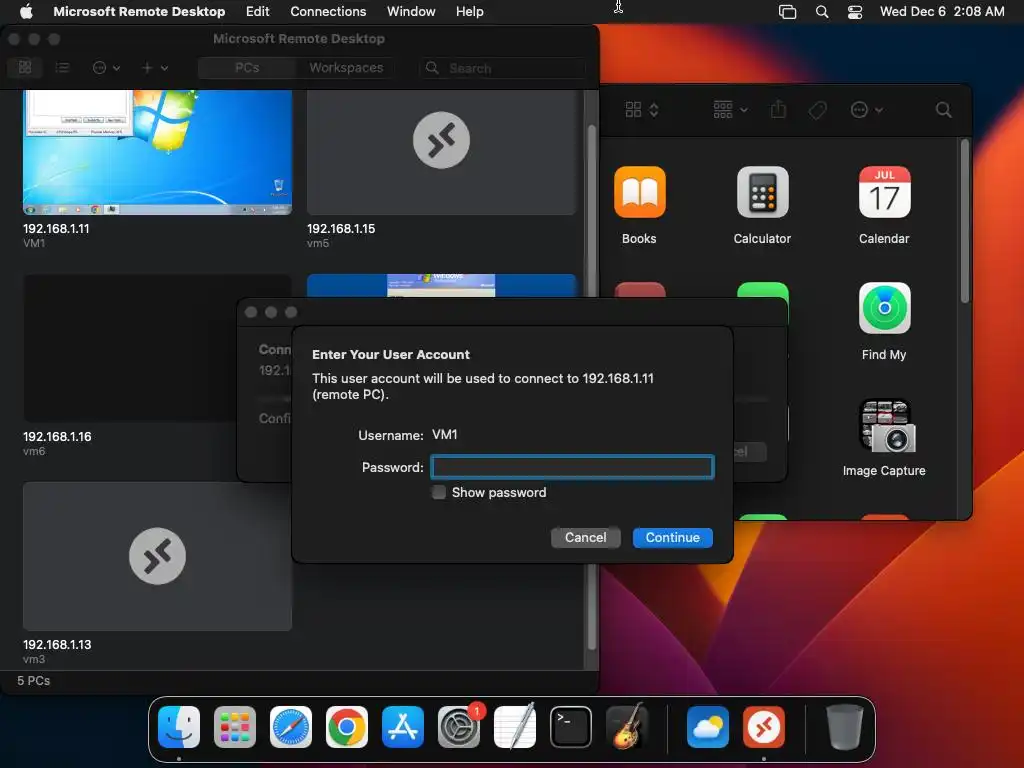The image size is (1024, 768).
Task: Open the Trash from the Dock
Action: [844, 727]
